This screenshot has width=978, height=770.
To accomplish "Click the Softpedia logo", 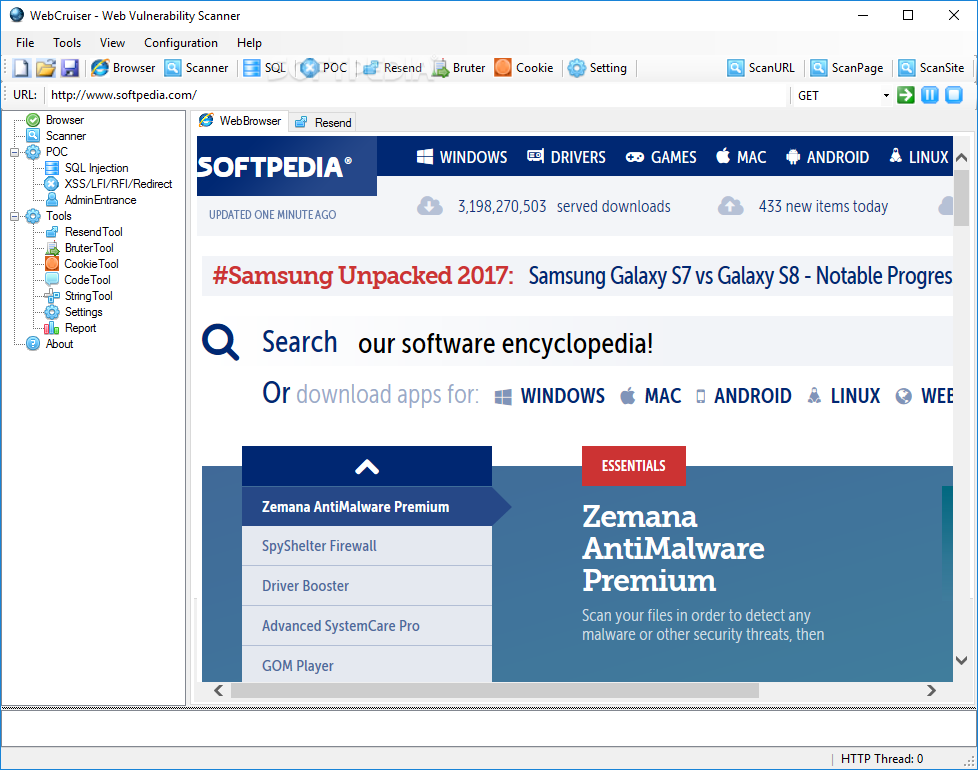I will point(287,166).
